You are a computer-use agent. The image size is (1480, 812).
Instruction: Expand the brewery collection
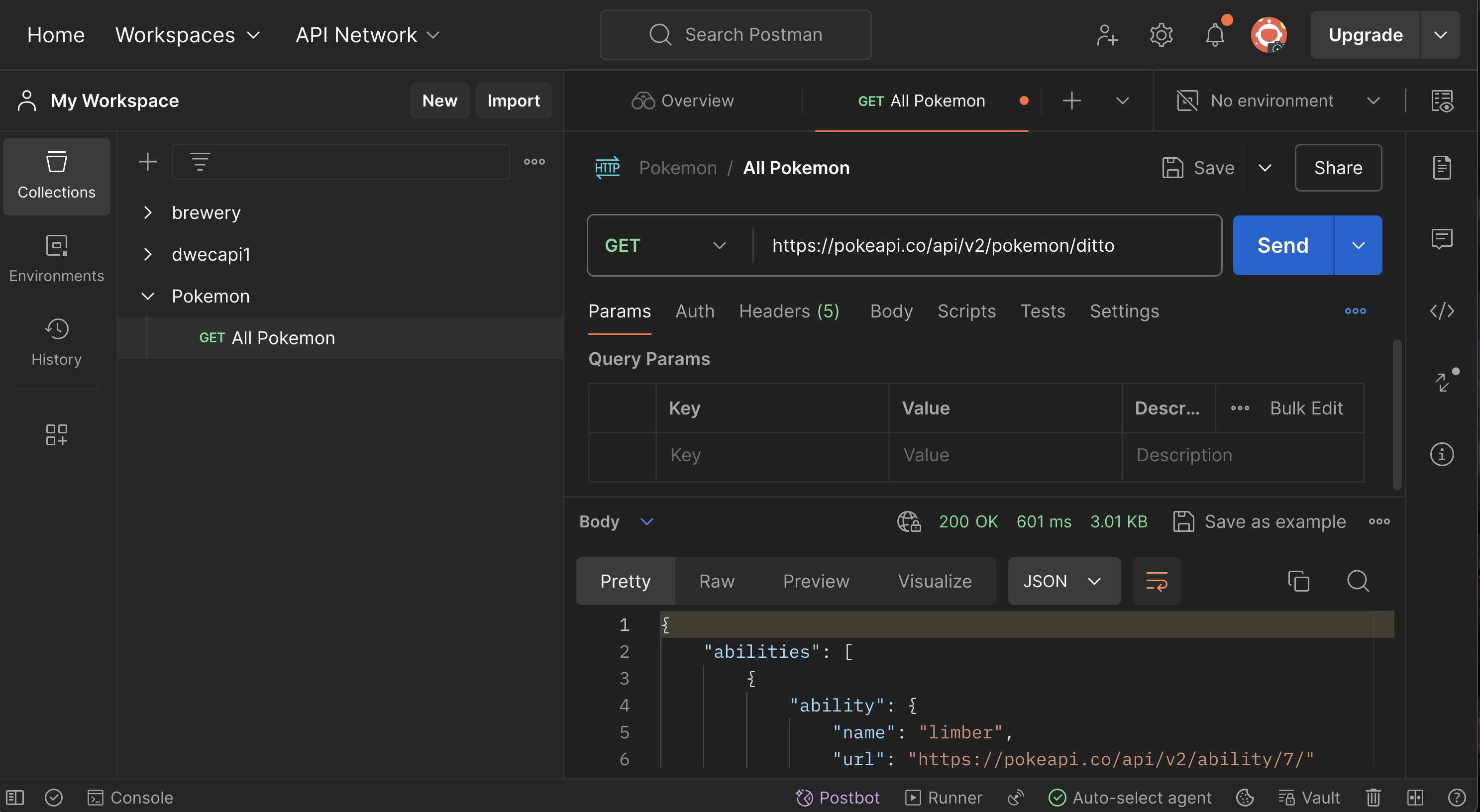coord(148,212)
